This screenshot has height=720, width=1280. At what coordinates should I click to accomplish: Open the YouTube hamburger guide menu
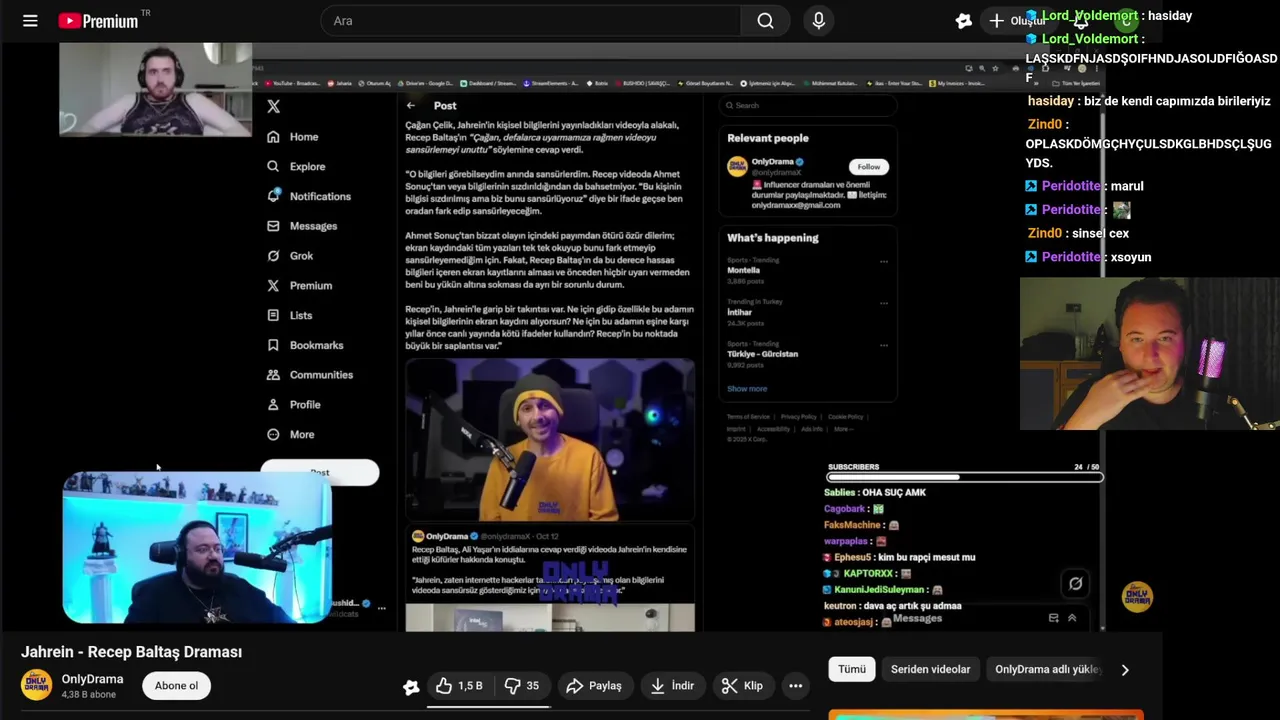[30, 21]
